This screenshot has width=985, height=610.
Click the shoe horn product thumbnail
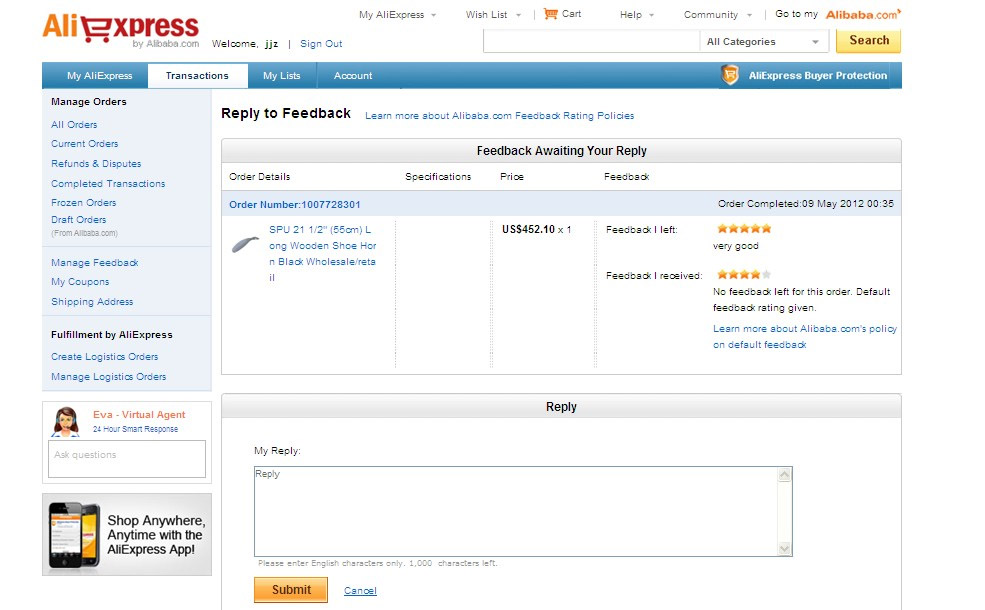[x=245, y=245]
